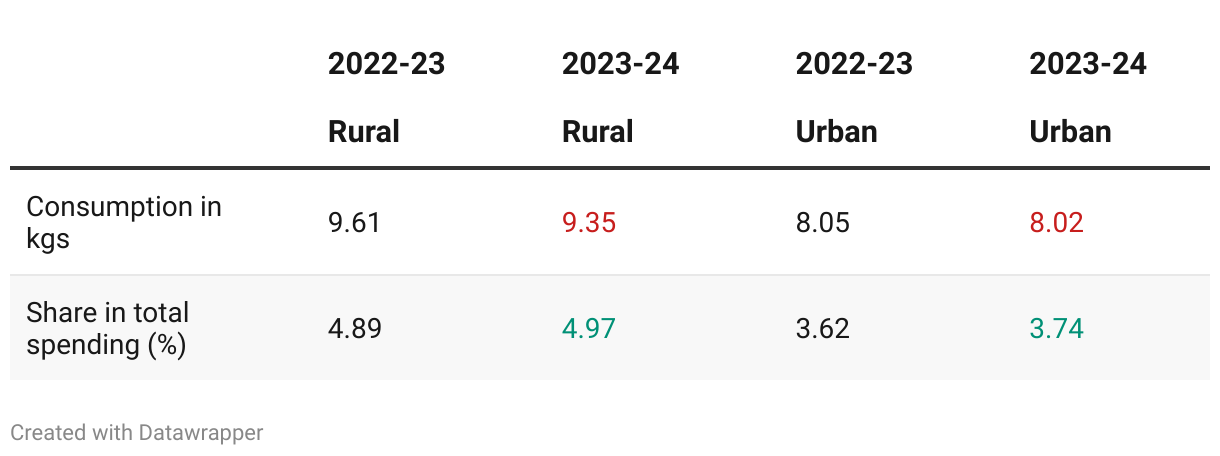Select the 2023-24 Rural column header
The height and width of the screenshot is (456, 1220).
click(621, 98)
